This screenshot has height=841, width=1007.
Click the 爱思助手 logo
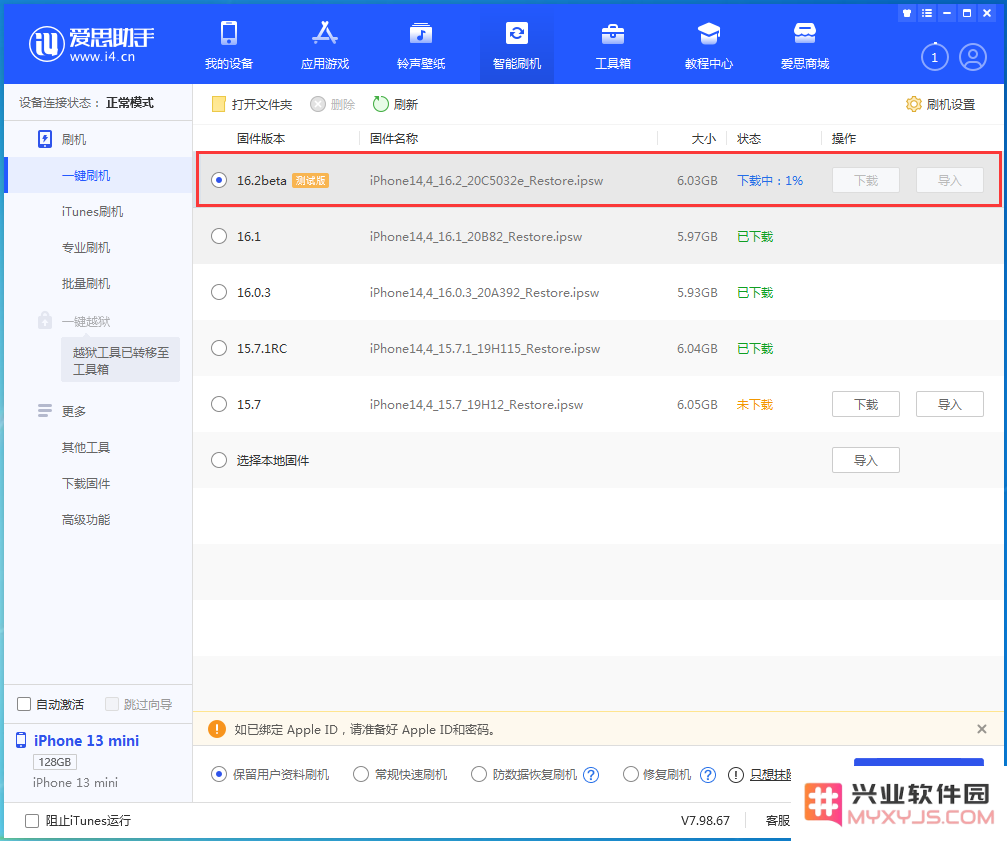91,44
